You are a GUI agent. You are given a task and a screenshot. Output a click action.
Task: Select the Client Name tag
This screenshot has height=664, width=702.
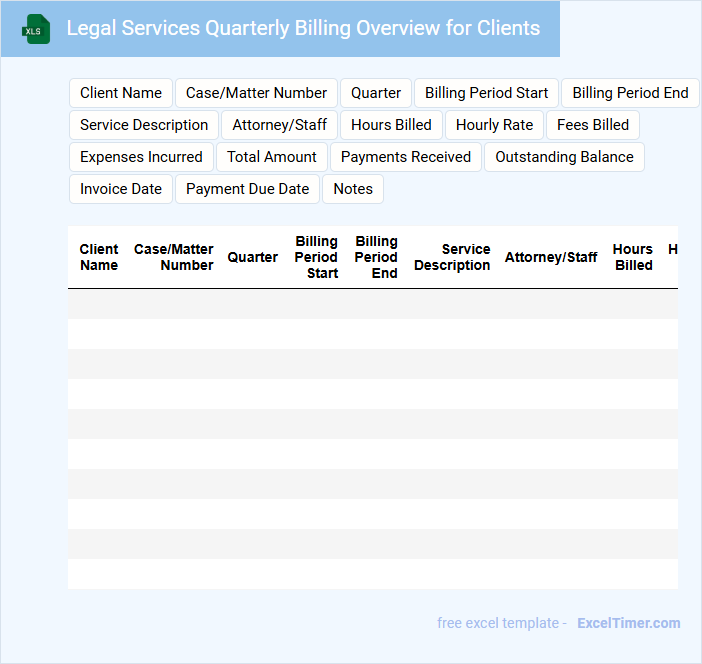tap(121, 93)
